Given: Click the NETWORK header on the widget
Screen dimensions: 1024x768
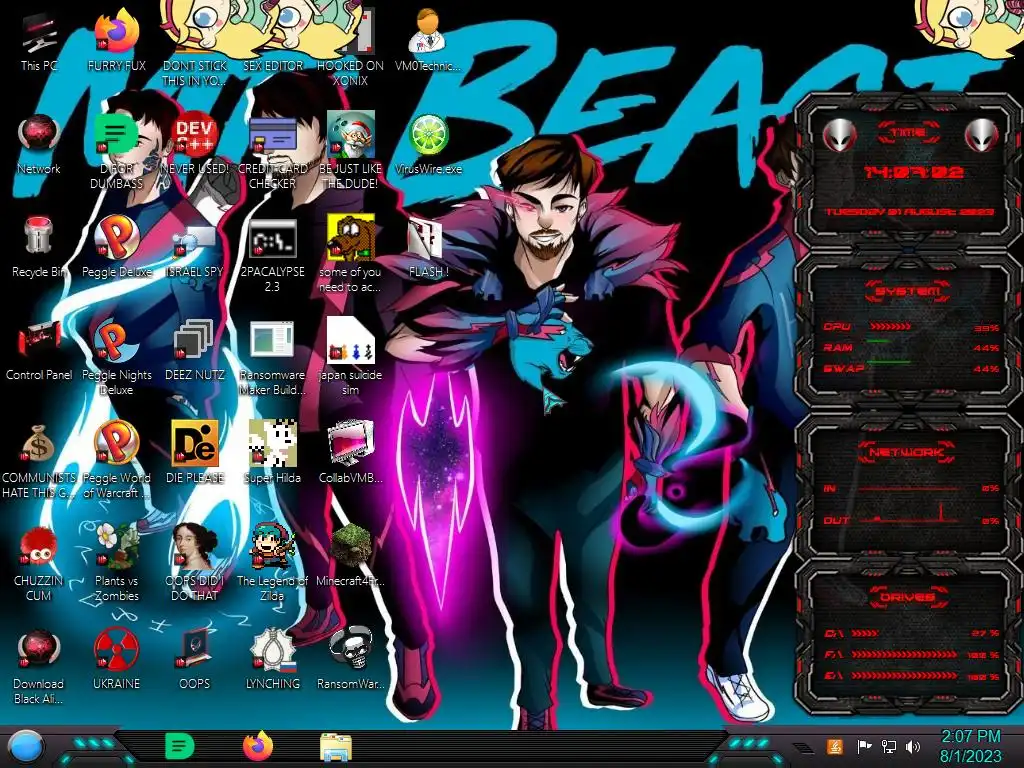Looking at the screenshot, I should click(907, 451).
